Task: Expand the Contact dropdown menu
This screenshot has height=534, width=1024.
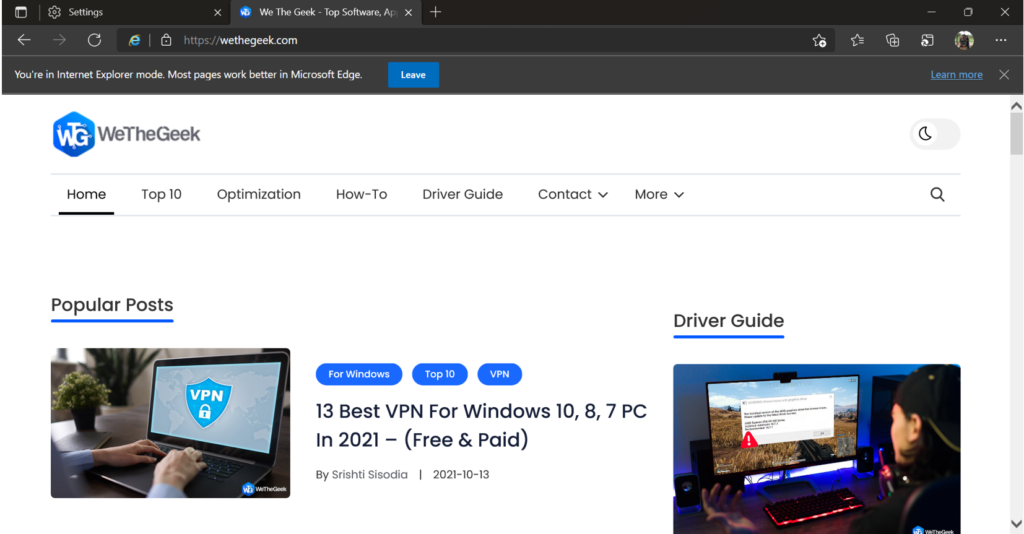Action: pos(572,195)
